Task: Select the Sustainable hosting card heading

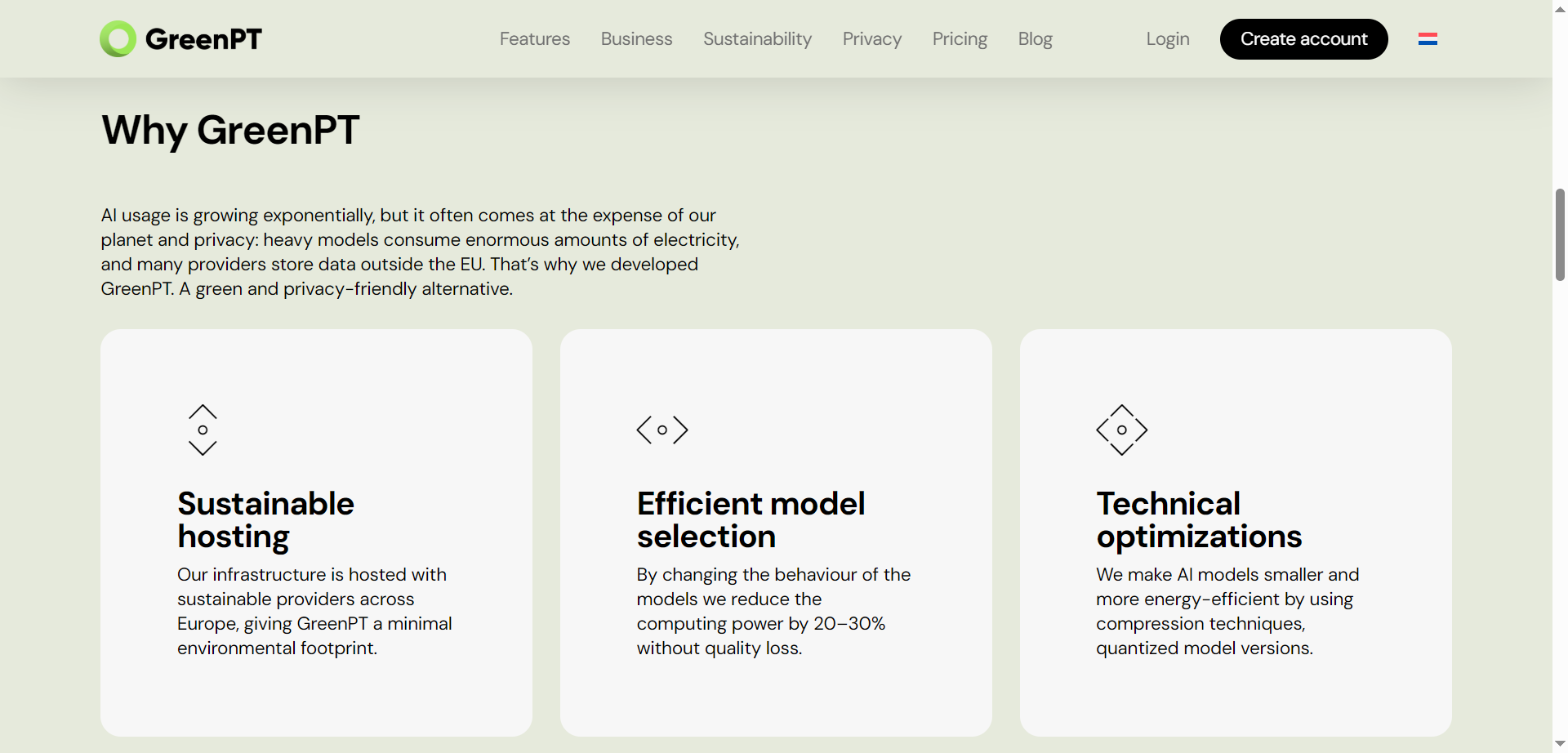Action: [265, 520]
